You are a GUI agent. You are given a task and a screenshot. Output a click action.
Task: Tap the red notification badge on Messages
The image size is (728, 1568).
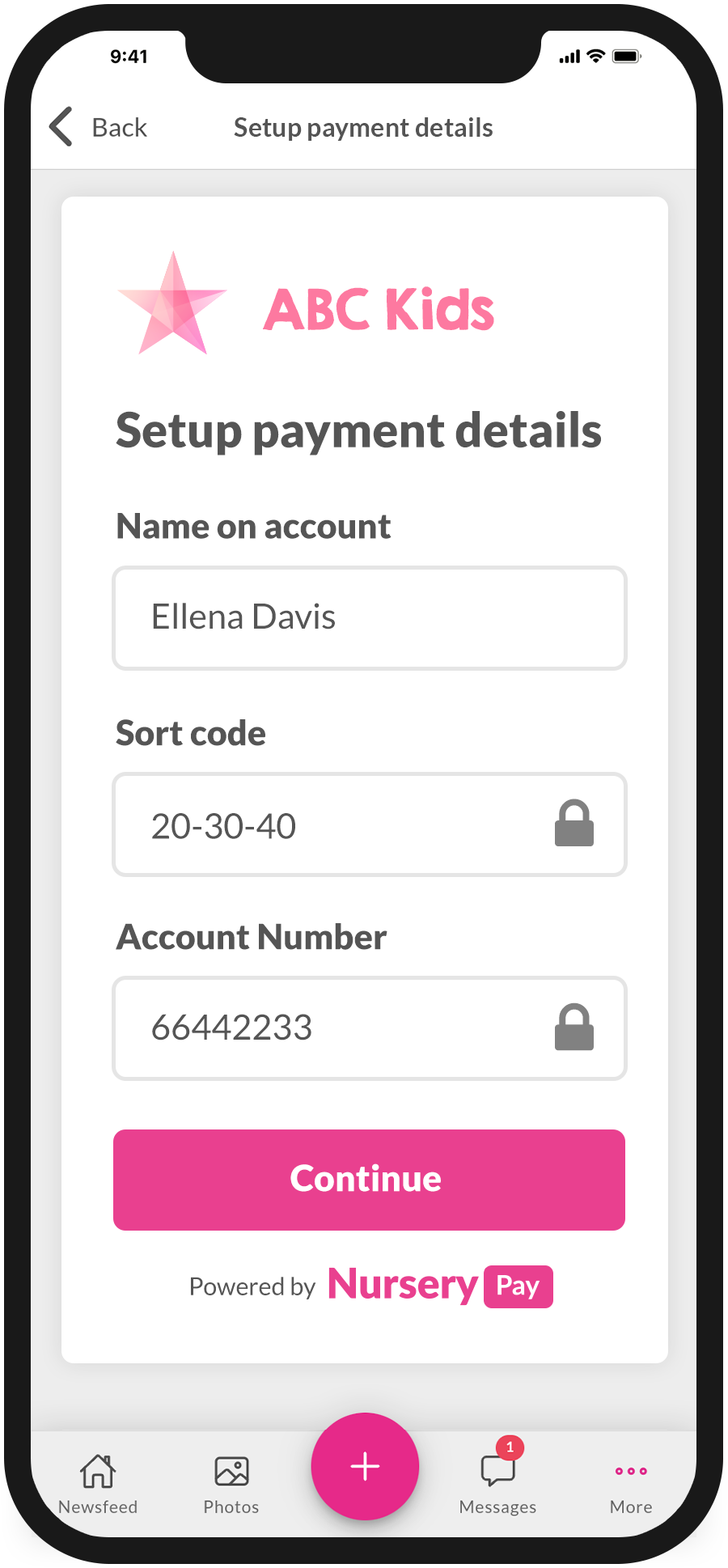coord(510,1447)
